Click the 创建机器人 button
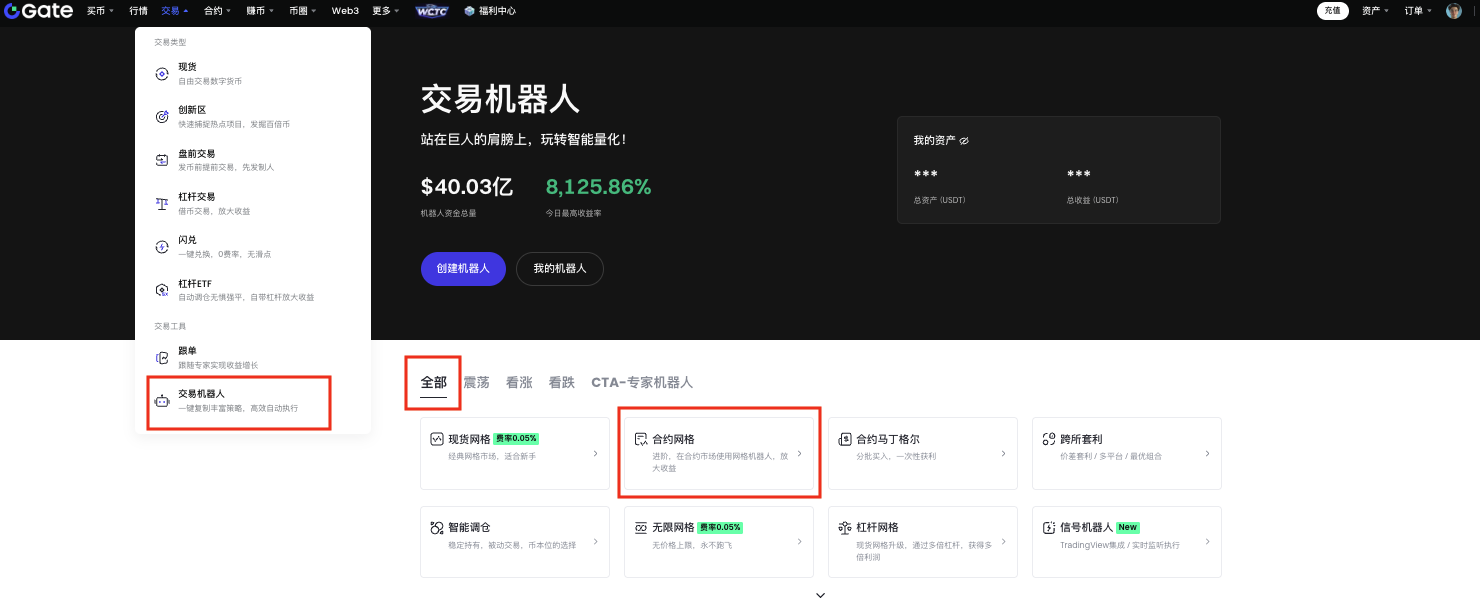Viewport: 1480px width, 604px height. click(463, 269)
